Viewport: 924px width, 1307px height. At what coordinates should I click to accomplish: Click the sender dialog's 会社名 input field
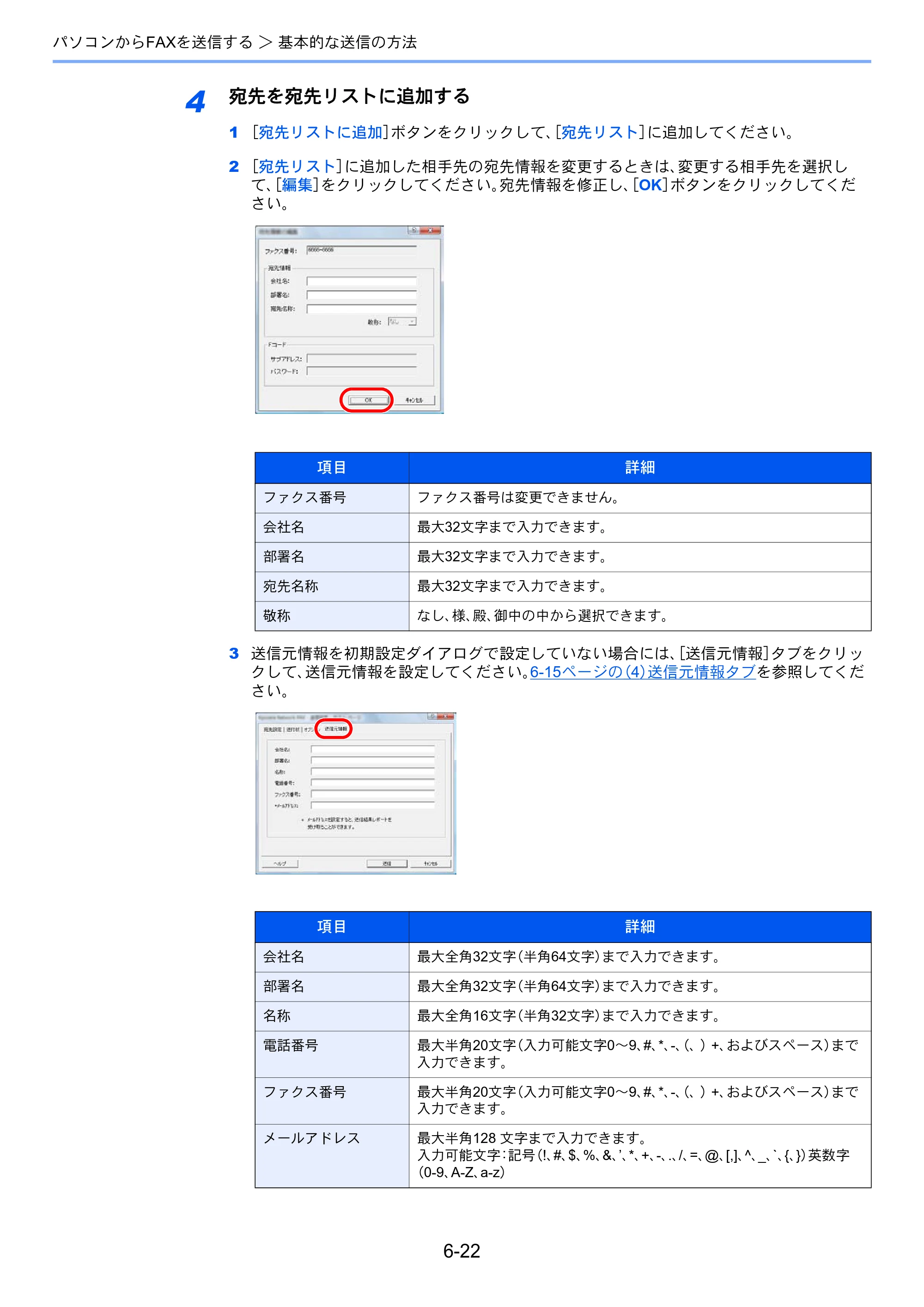tap(372, 750)
